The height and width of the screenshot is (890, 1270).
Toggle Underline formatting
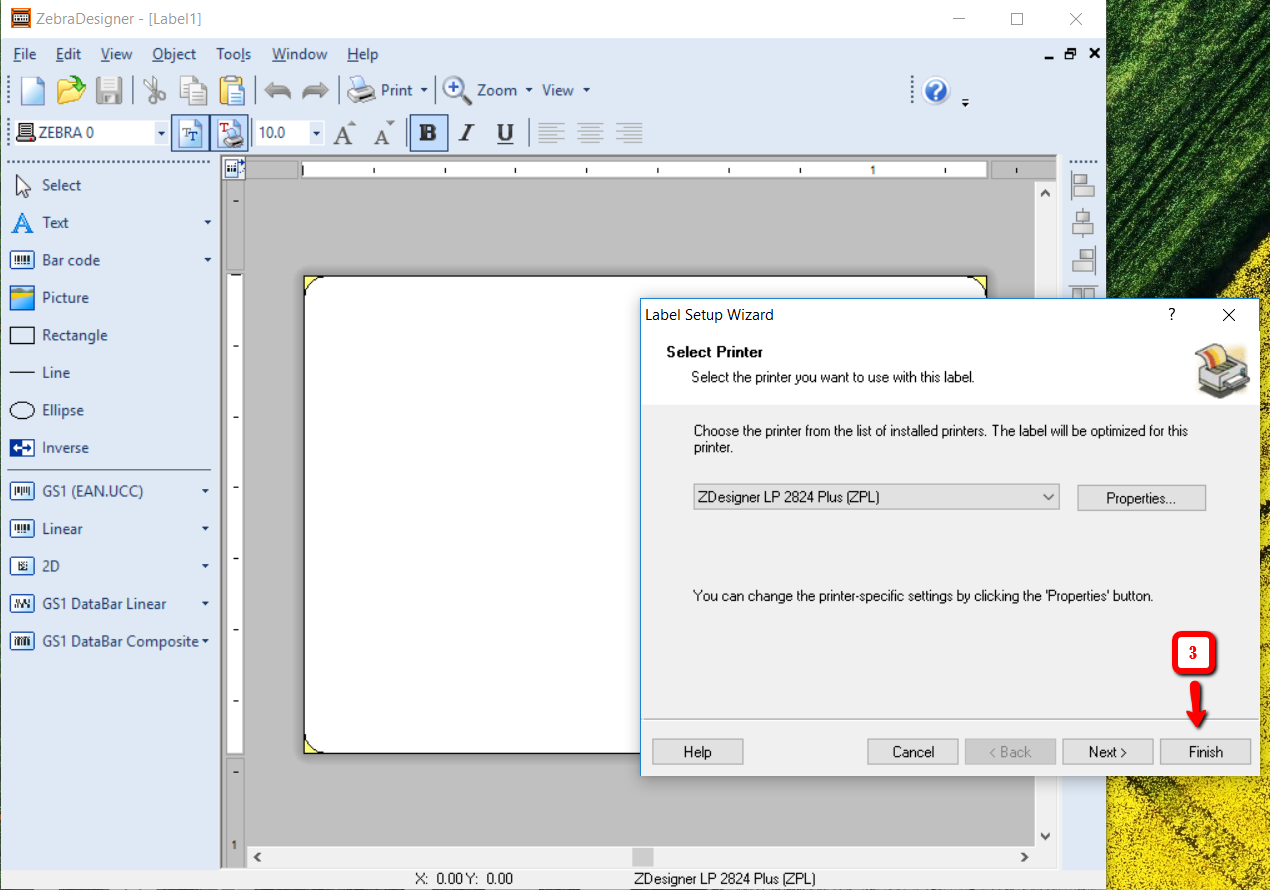point(505,132)
